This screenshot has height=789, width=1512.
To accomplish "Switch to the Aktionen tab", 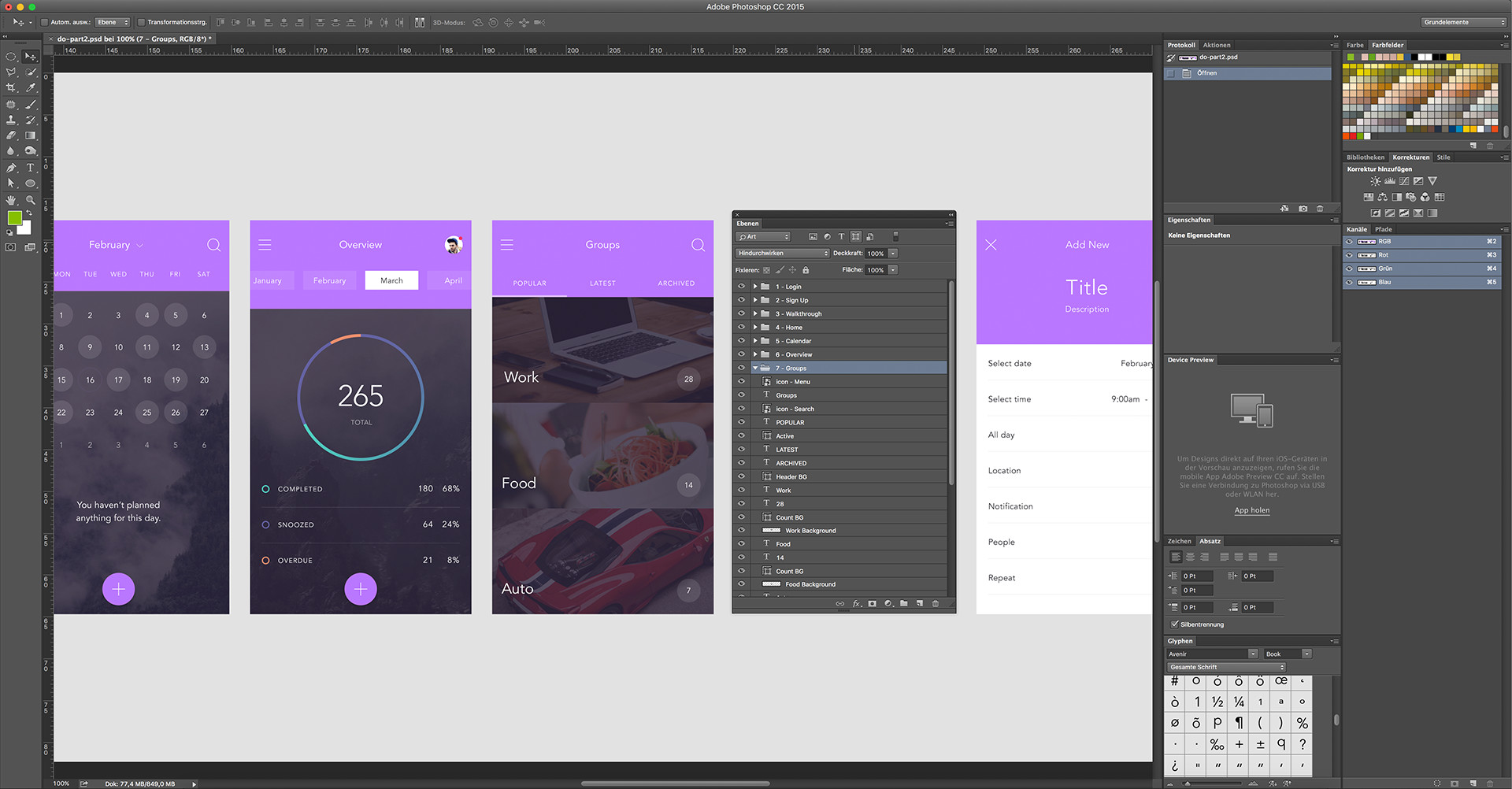I will (1217, 45).
